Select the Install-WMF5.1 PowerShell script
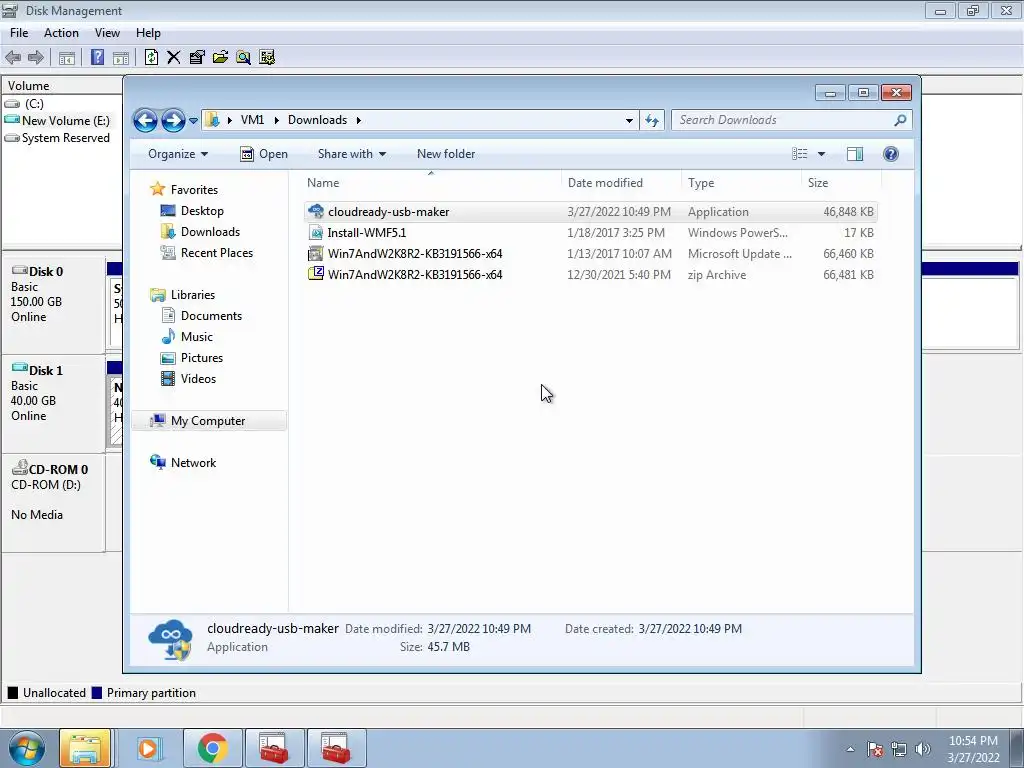The width and height of the screenshot is (1024, 768). (590, 232)
